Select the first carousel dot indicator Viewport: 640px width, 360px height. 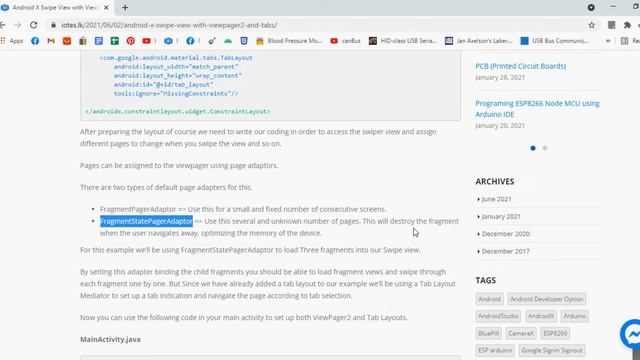point(533,148)
